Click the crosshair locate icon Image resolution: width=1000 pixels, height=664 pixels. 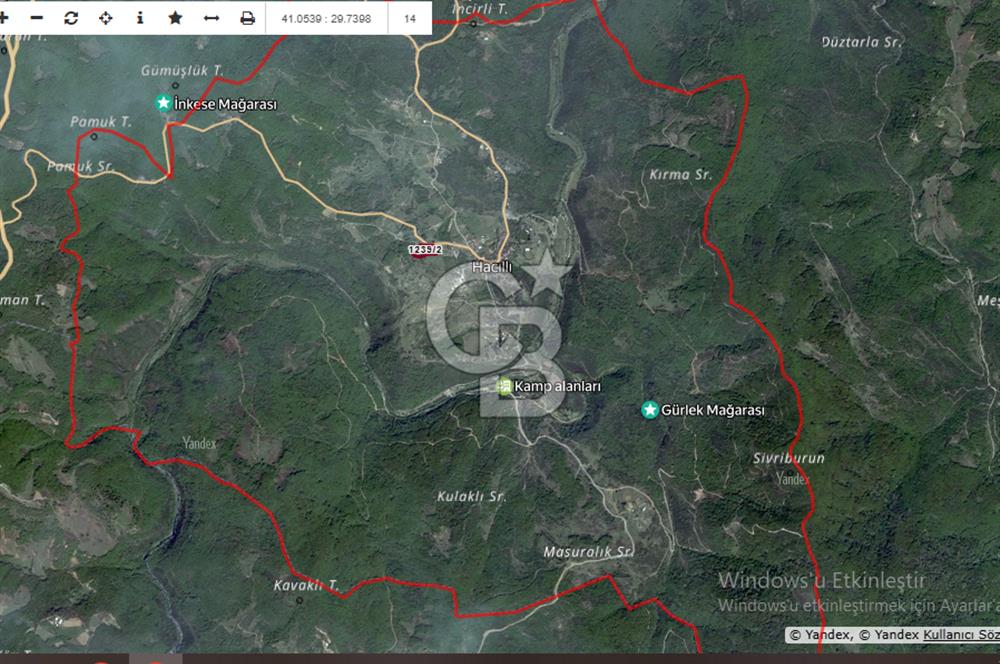(x=105, y=18)
